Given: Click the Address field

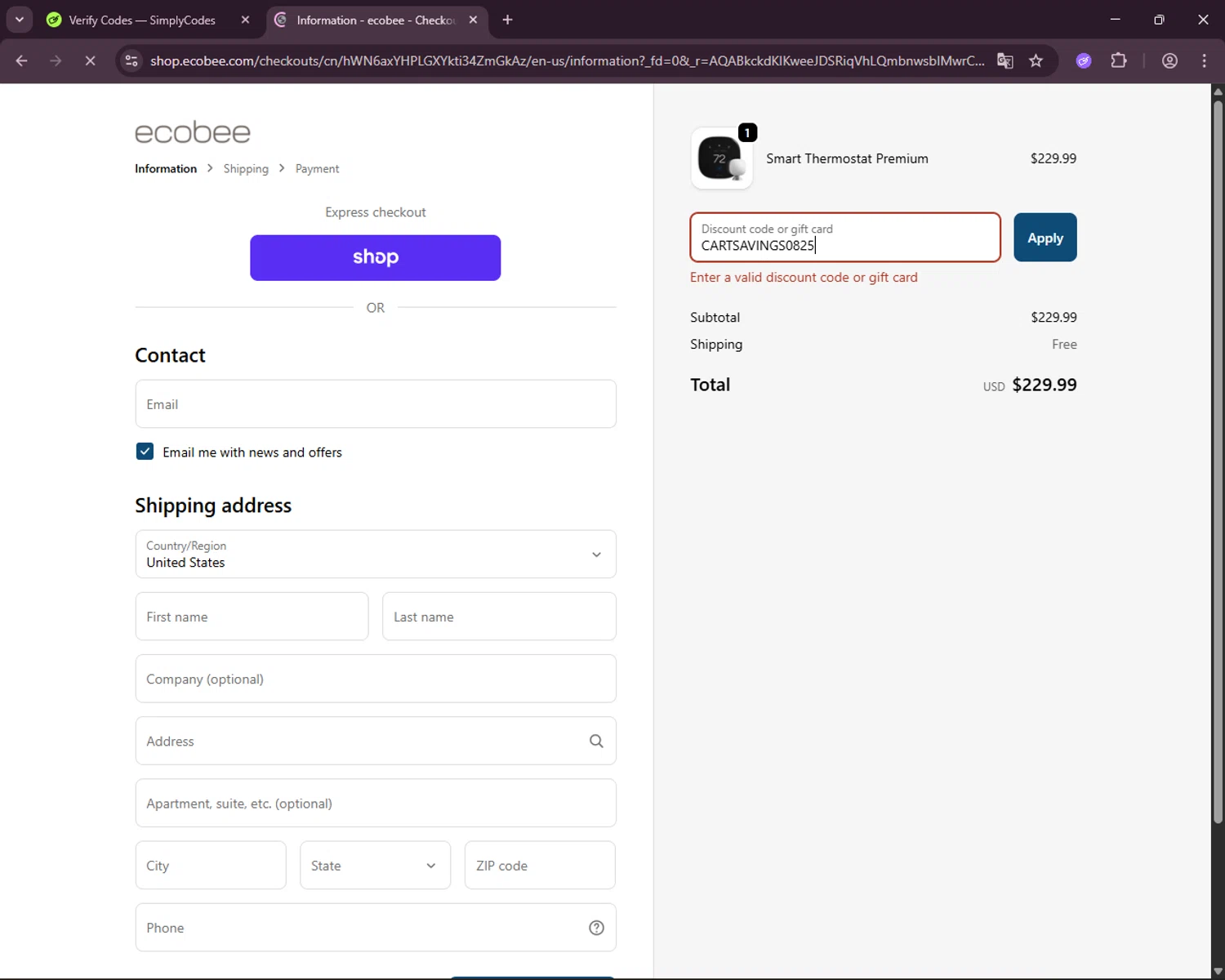Looking at the screenshot, I should click(x=376, y=741).
